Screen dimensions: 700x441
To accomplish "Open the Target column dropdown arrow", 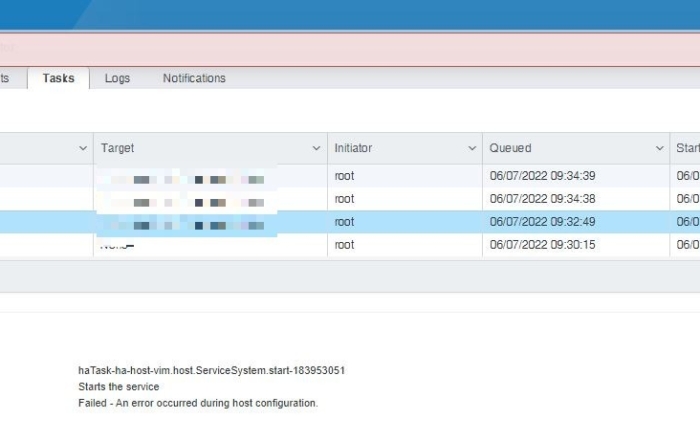I will click(x=316, y=149).
